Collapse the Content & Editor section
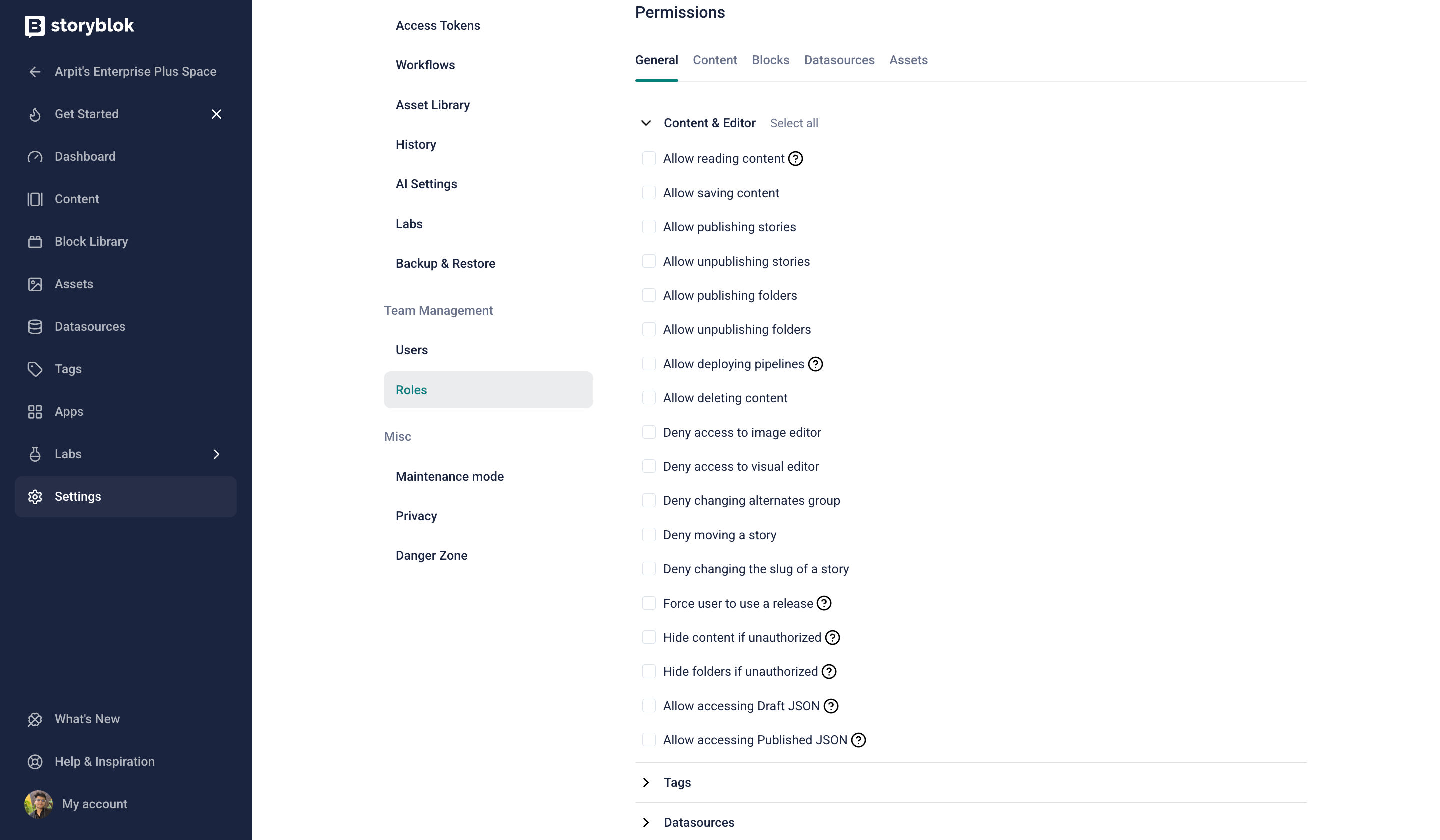Image resolution: width=1440 pixels, height=840 pixels. click(645, 123)
